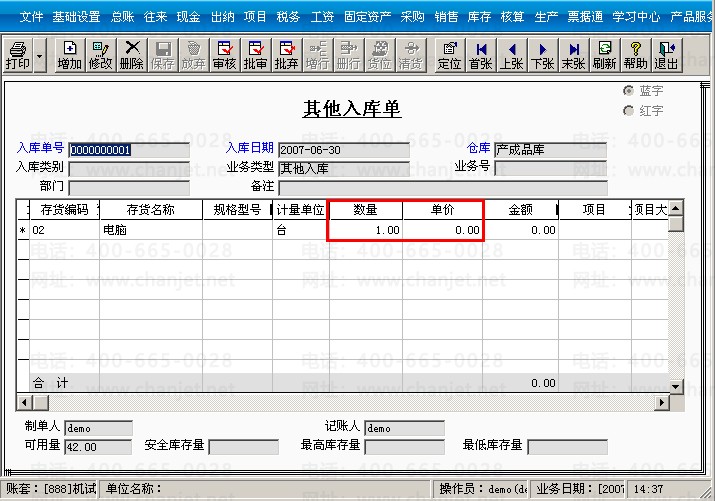Screen dimensions: 715x501
Task: Click the 入库日期 field showing 2007-06-30
Action: point(344,150)
